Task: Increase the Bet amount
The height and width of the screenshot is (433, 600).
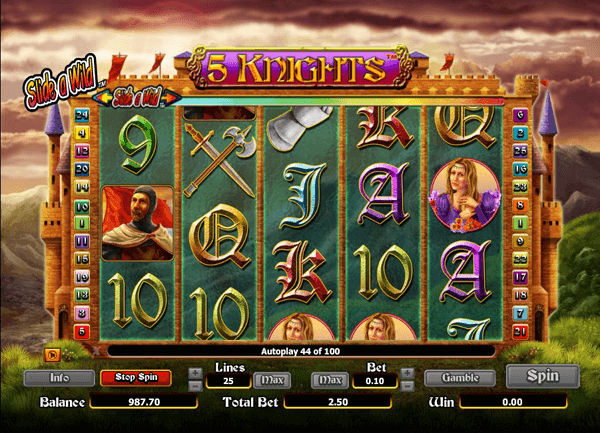Action: (x=408, y=373)
